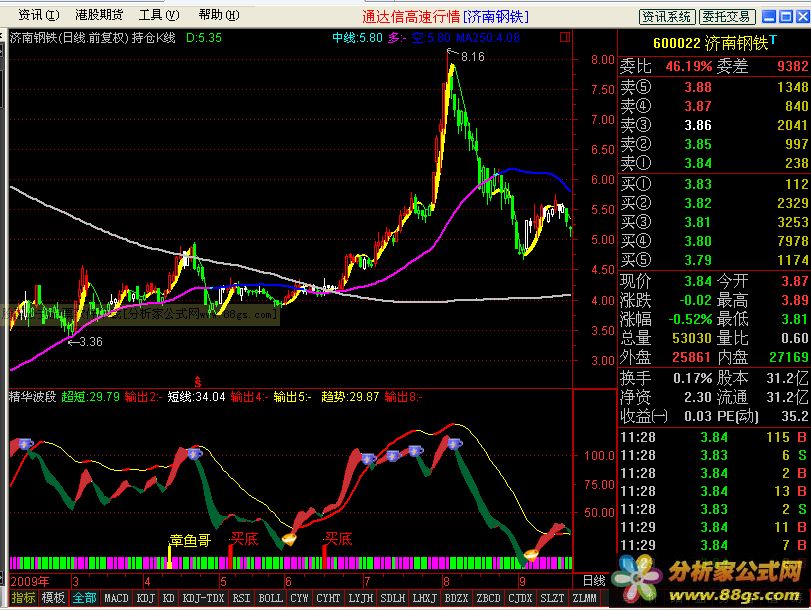Click the red S marker below chart

[198, 382]
